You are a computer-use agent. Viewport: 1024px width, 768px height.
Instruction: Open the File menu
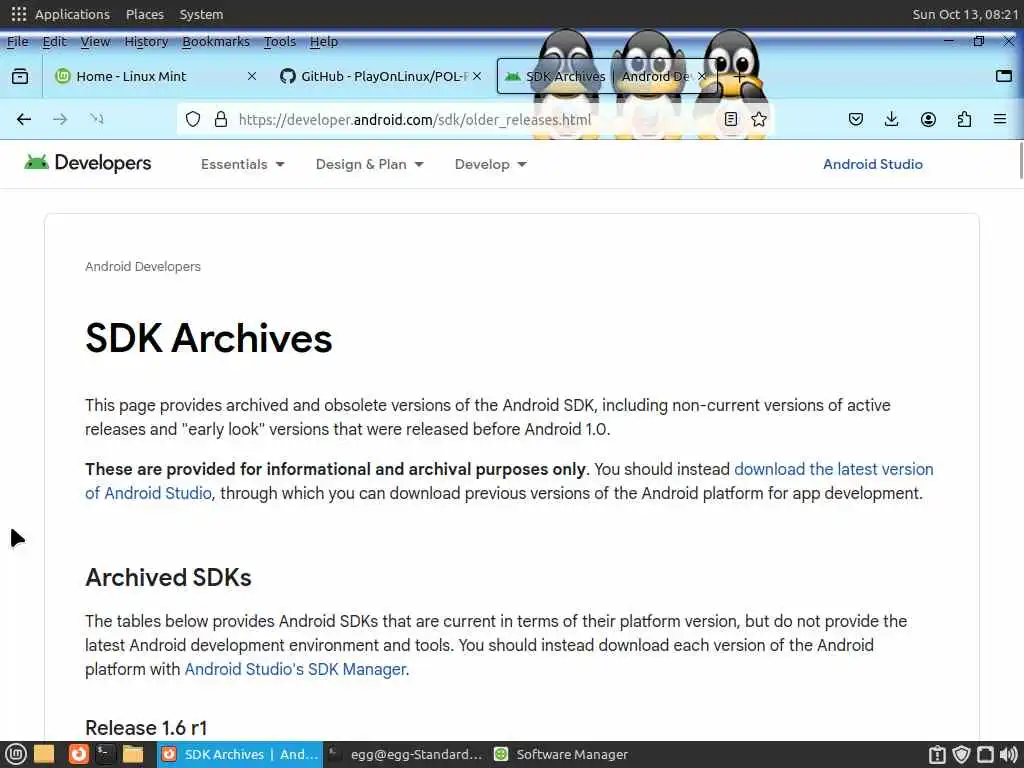coord(18,42)
